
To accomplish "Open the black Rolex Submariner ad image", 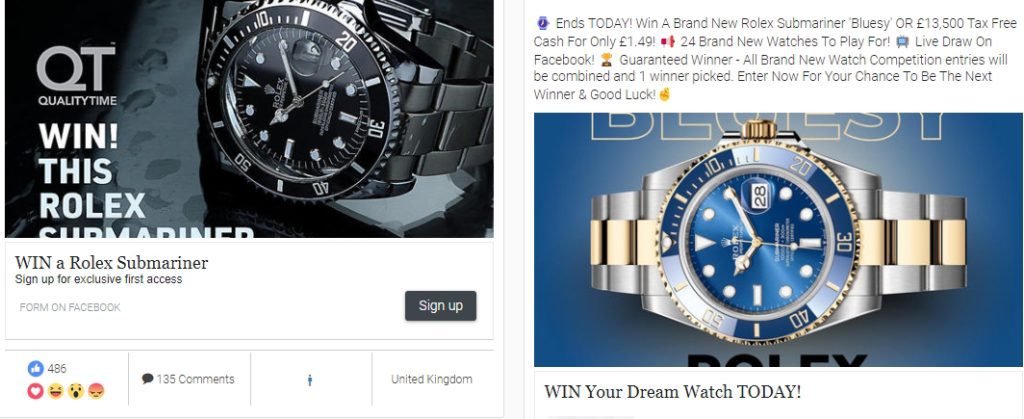I will coord(249,119).
